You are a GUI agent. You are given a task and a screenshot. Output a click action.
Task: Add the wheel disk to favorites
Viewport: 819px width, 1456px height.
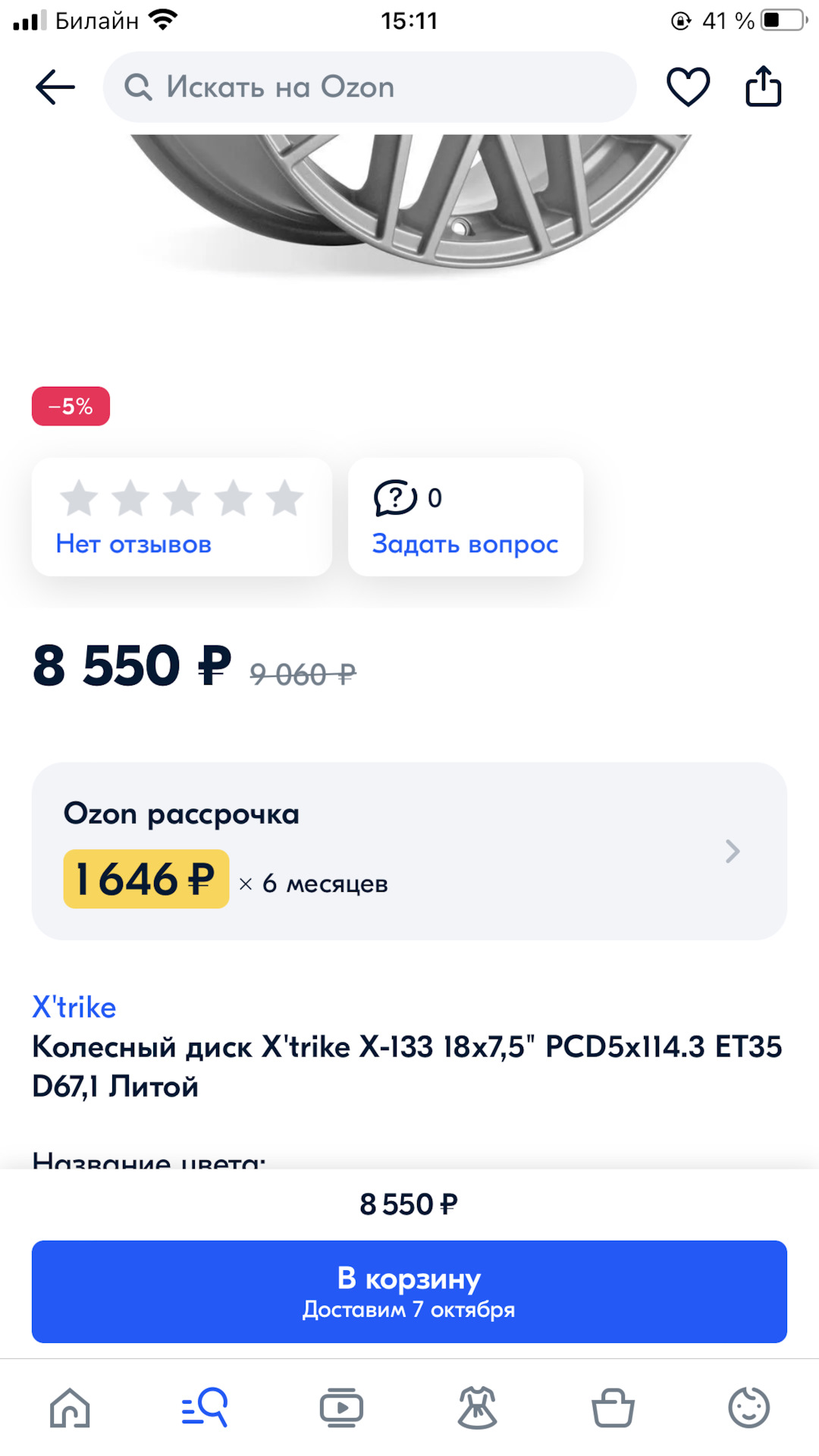[x=686, y=86]
